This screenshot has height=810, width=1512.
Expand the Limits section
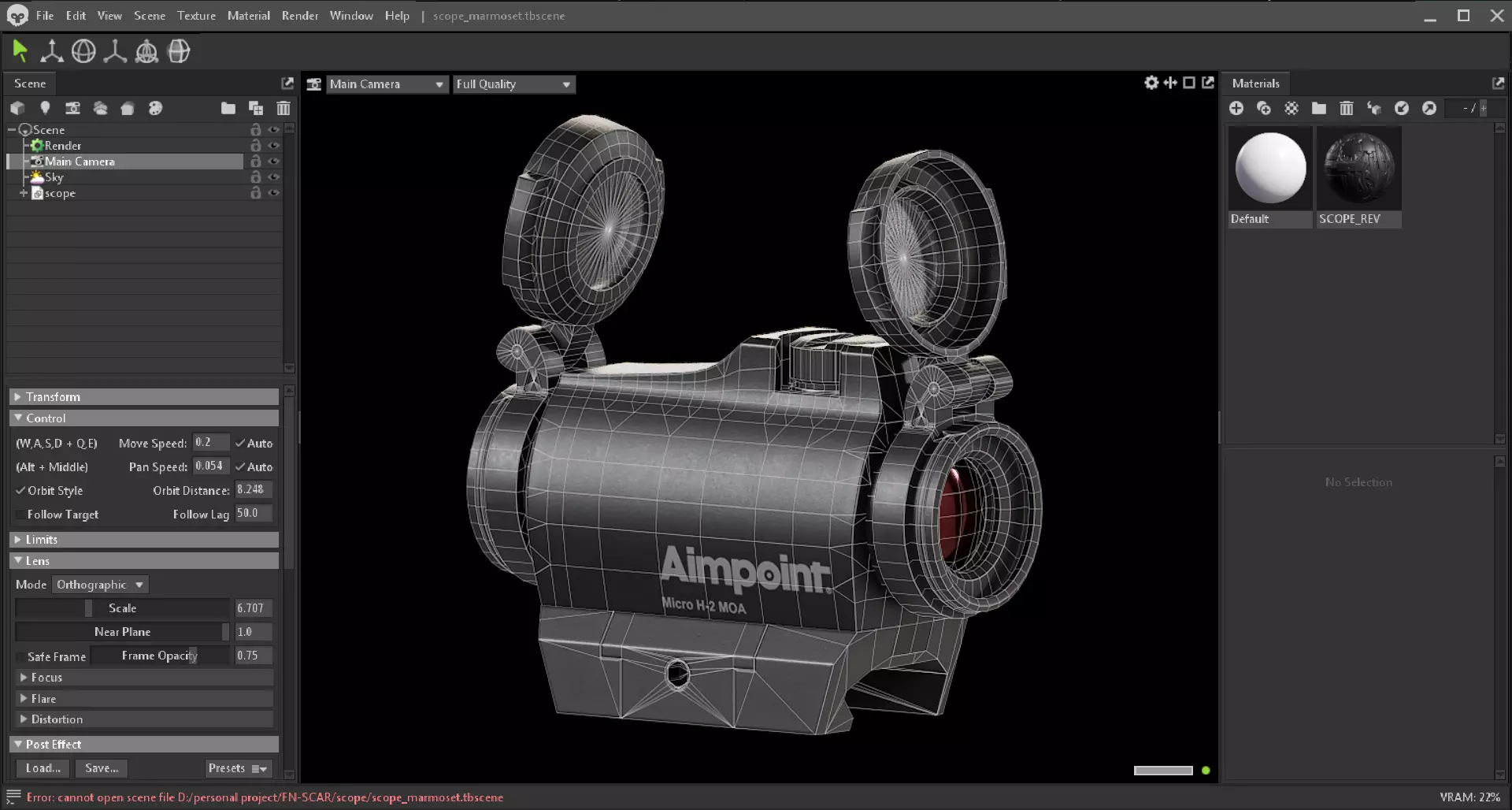(x=144, y=540)
